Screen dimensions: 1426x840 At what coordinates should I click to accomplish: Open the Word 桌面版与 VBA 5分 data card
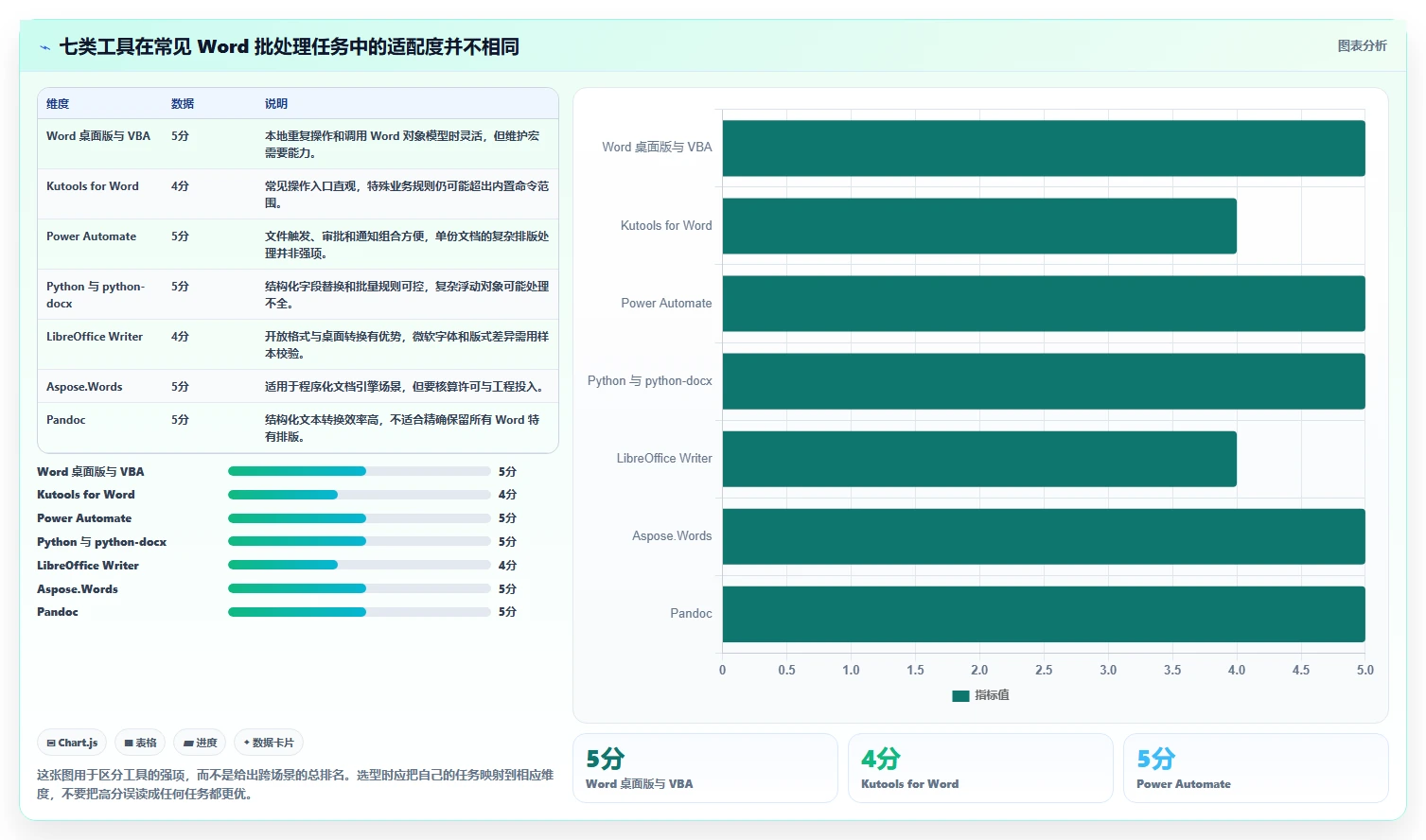[705, 768]
